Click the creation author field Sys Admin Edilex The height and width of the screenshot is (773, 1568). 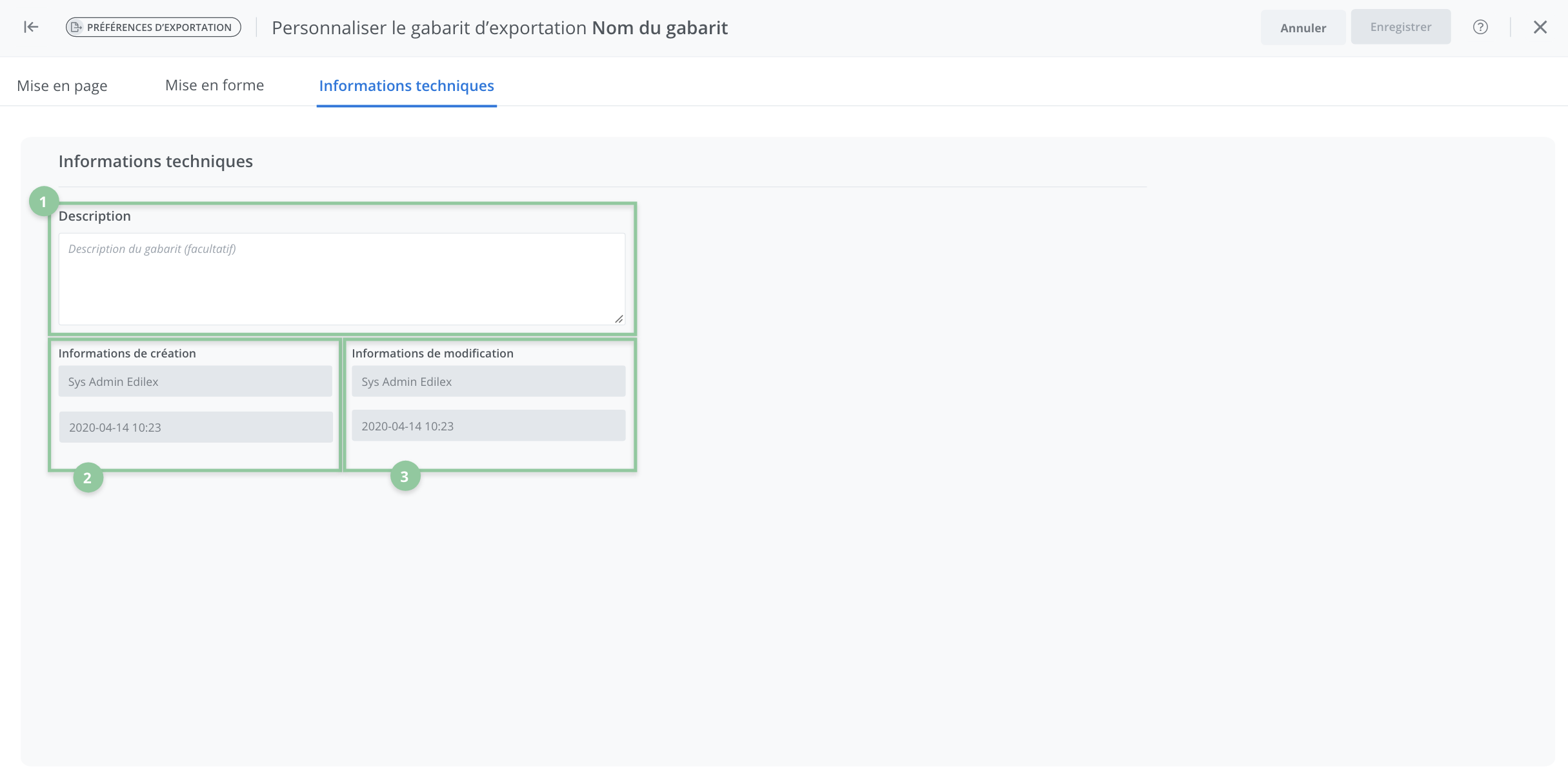point(195,381)
